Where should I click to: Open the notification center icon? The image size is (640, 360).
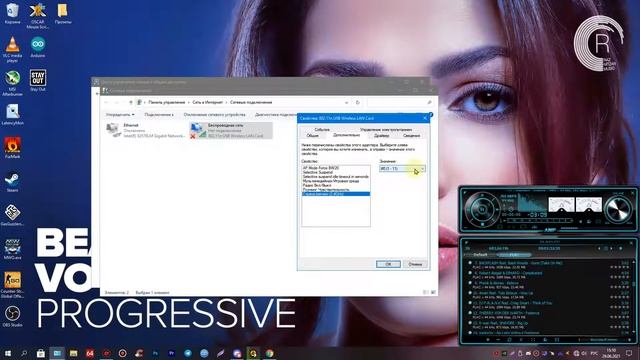(629, 353)
